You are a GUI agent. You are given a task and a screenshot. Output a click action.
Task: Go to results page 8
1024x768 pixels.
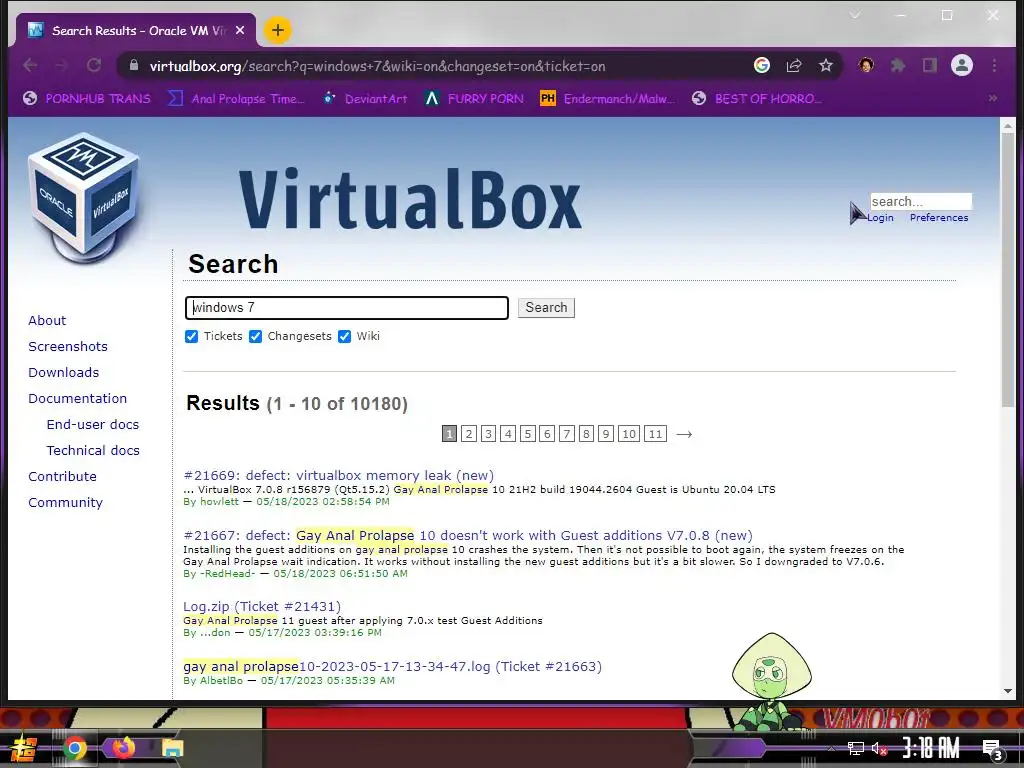(586, 434)
